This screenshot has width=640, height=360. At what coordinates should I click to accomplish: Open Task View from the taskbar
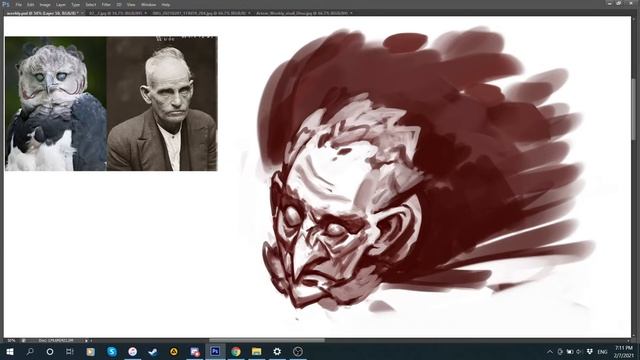coord(70,351)
